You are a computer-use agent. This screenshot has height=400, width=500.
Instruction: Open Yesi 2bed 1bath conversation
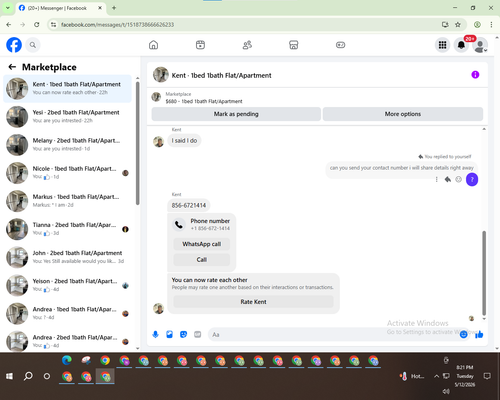click(x=68, y=117)
